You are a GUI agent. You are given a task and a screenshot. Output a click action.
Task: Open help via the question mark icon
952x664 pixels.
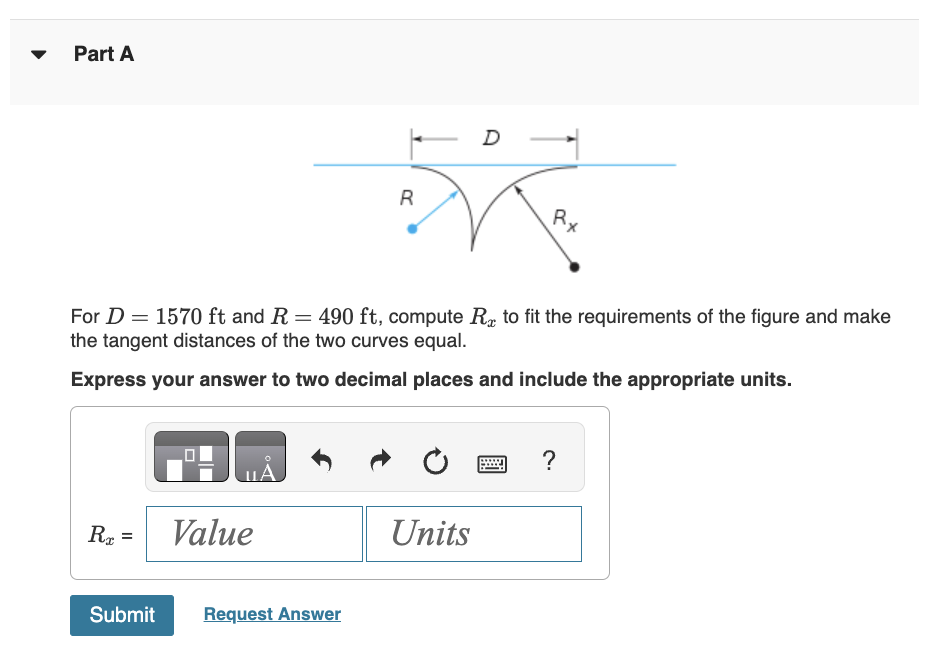click(x=548, y=456)
